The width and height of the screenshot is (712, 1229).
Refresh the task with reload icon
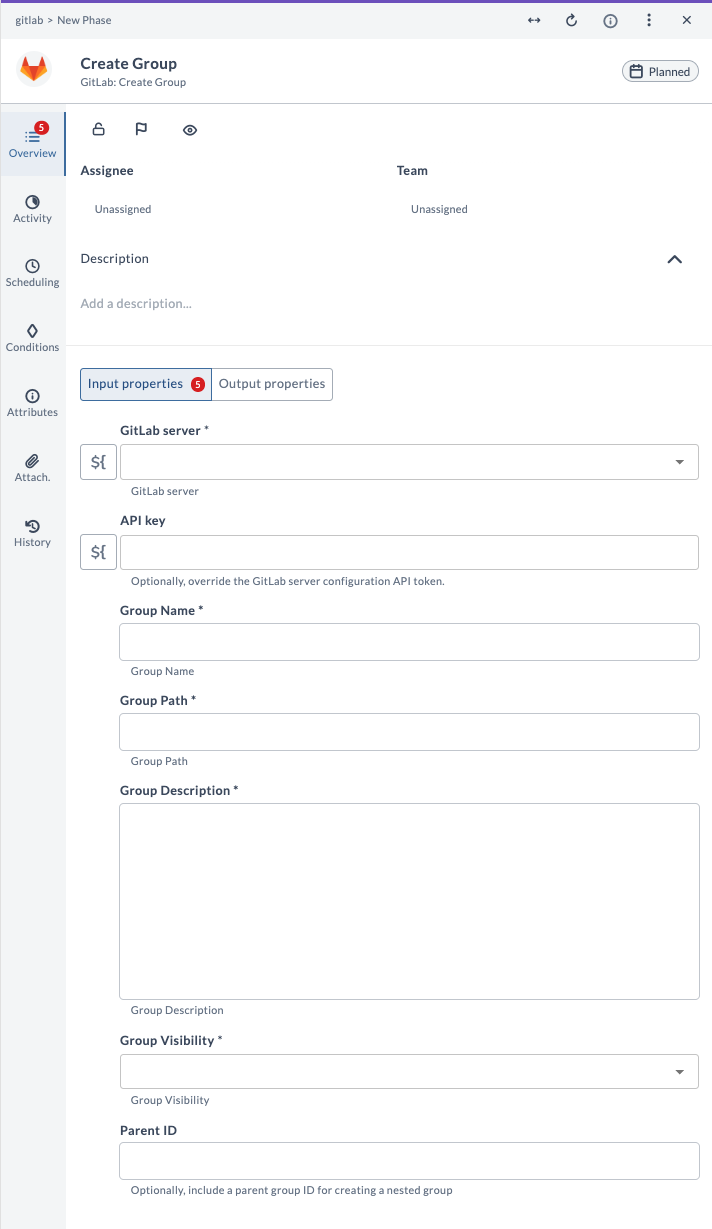point(572,20)
